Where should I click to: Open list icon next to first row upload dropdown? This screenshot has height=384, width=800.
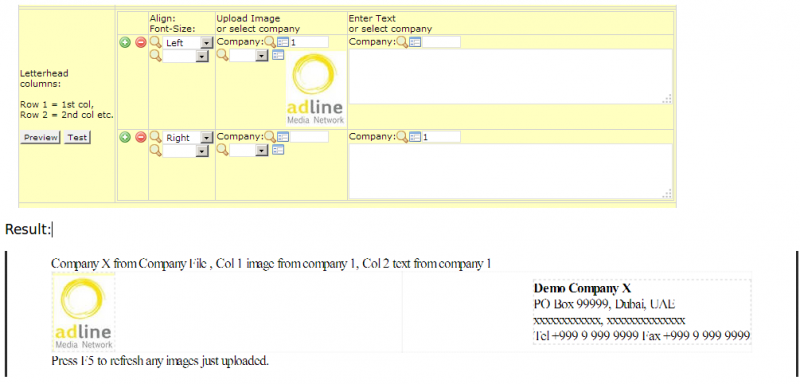(278, 55)
